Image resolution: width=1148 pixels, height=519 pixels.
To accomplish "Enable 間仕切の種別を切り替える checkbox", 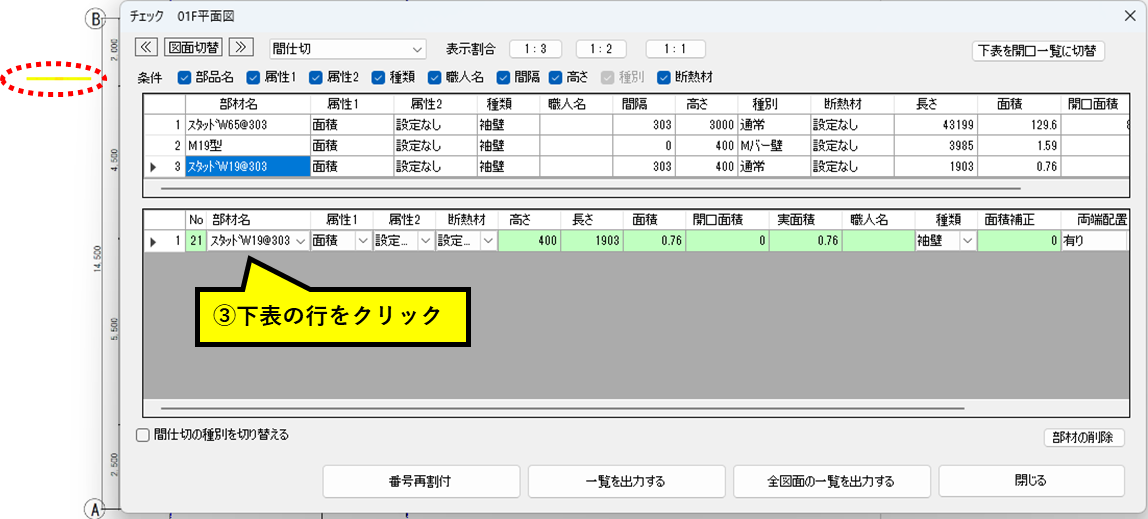I will tap(143, 435).
